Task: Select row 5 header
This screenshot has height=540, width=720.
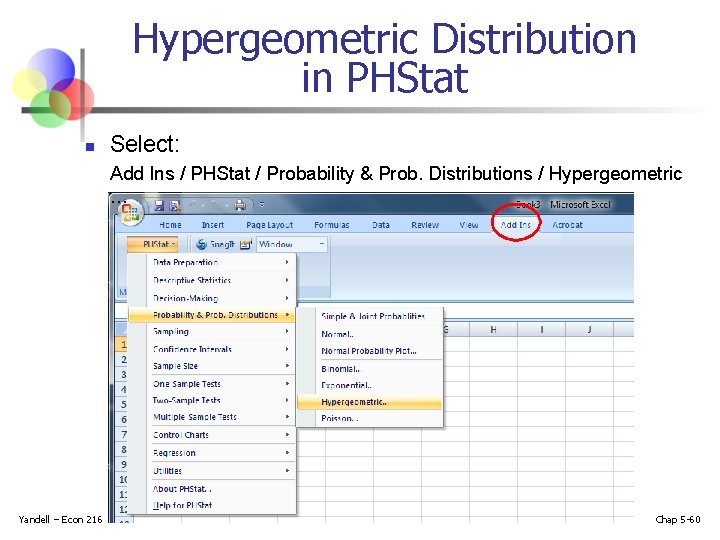Action: pos(123,405)
